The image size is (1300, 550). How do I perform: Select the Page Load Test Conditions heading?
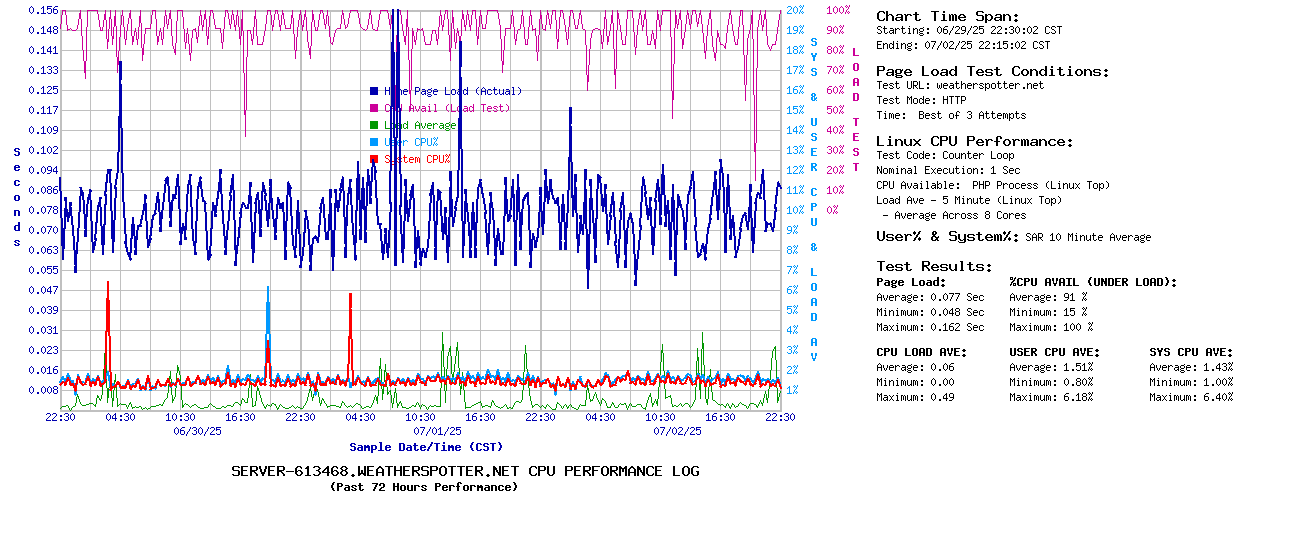click(x=992, y=71)
